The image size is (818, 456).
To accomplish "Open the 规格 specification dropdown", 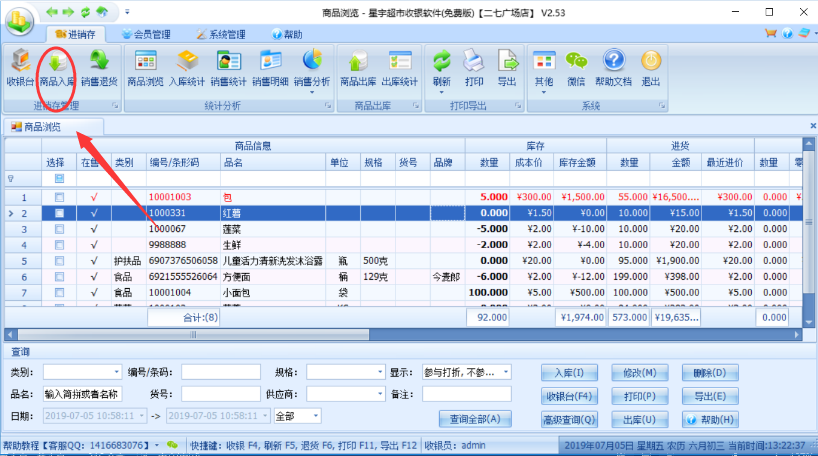I will (380, 372).
